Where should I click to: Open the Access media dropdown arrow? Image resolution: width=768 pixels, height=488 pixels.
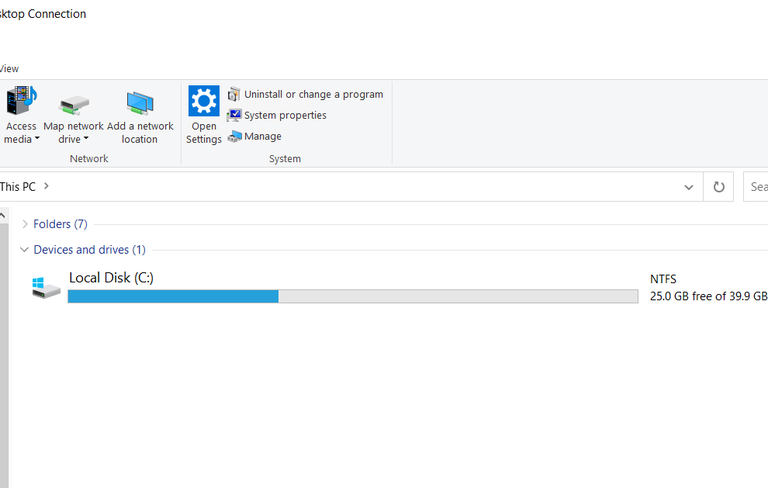tap(37, 139)
